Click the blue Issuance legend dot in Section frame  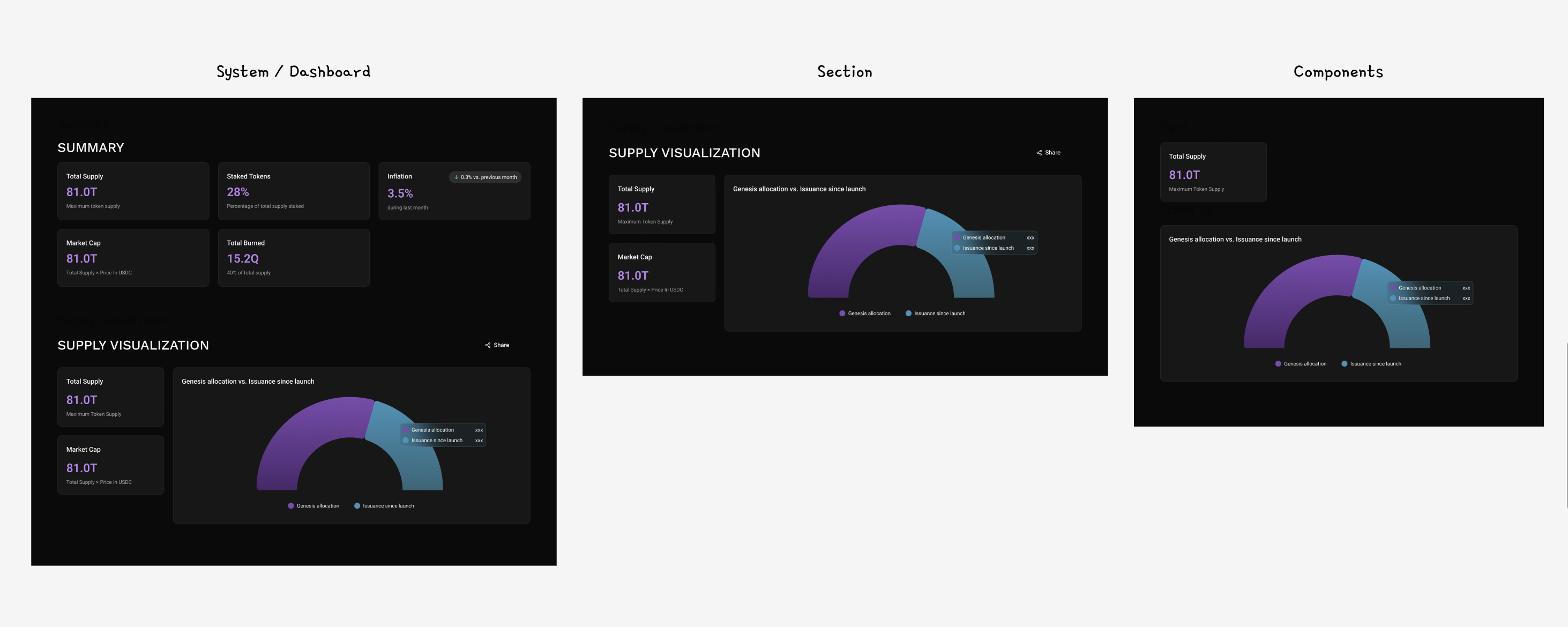pyautogui.click(x=909, y=313)
